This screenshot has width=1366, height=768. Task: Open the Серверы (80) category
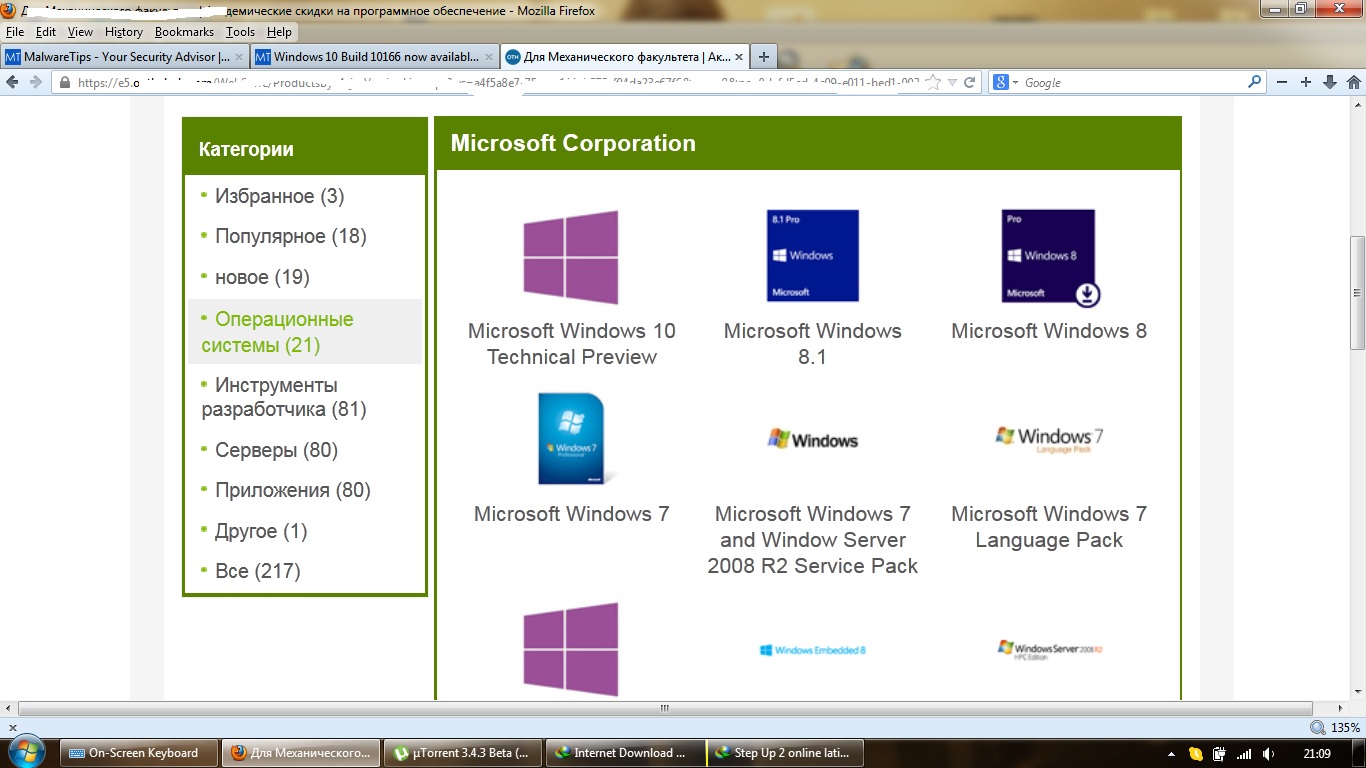click(x=276, y=450)
